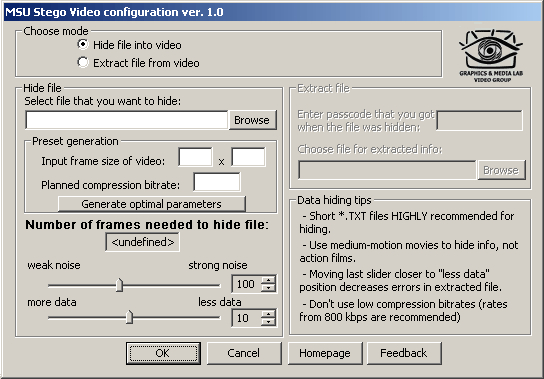The height and width of the screenshot is (379, 544).
Task: Increase noise value with up spinner arrow
Action: (268, 279)
